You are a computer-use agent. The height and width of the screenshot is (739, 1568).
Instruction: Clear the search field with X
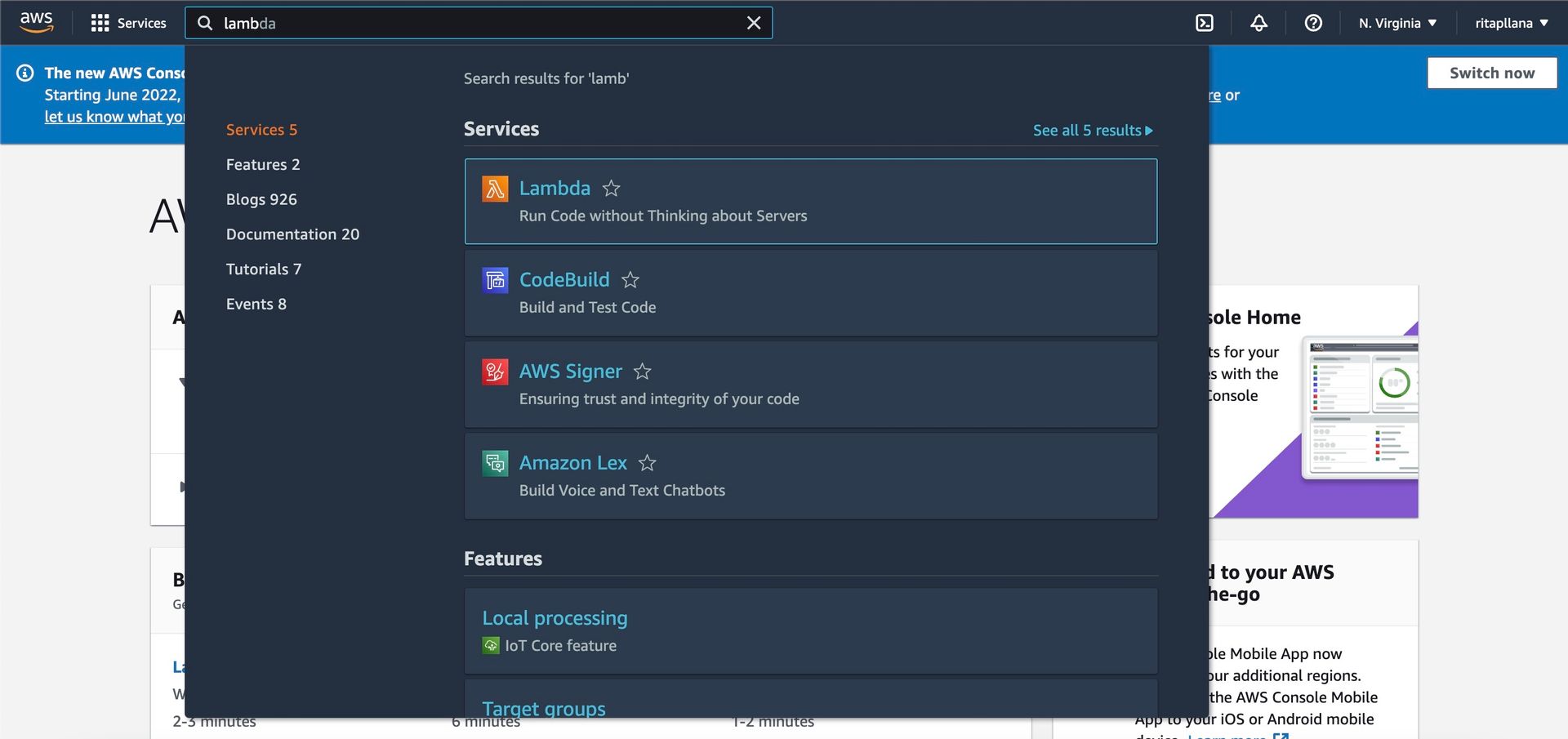(754, 23)
